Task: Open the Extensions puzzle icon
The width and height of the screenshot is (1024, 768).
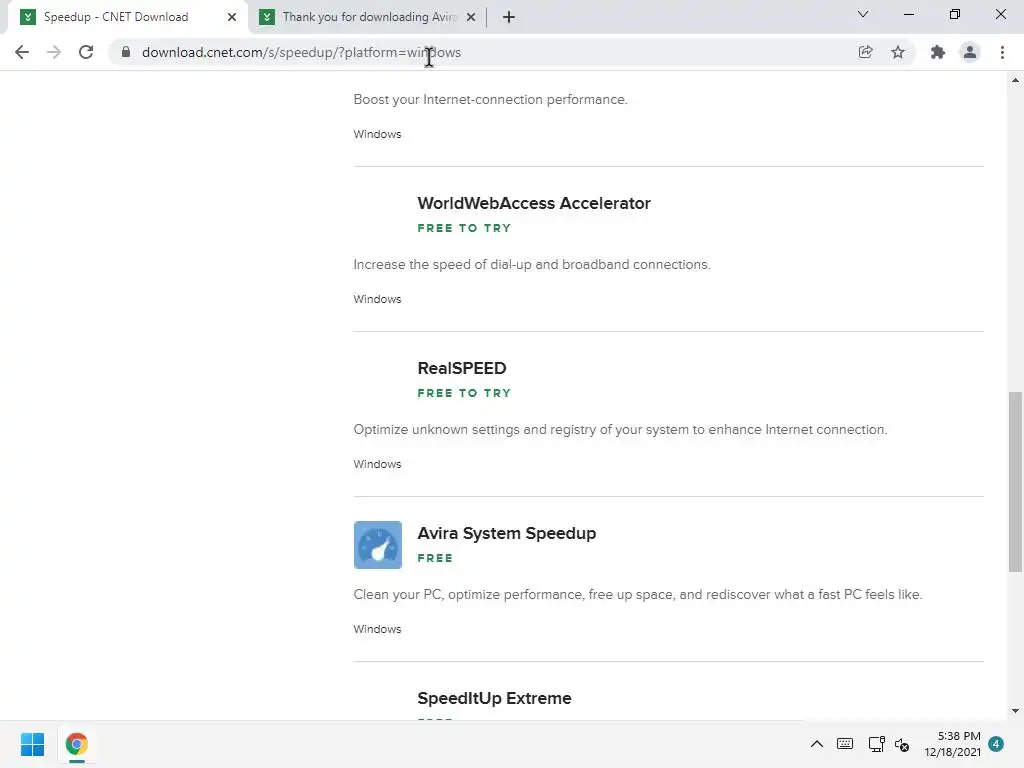Action: pyautogui.click(x=938, y=52)
